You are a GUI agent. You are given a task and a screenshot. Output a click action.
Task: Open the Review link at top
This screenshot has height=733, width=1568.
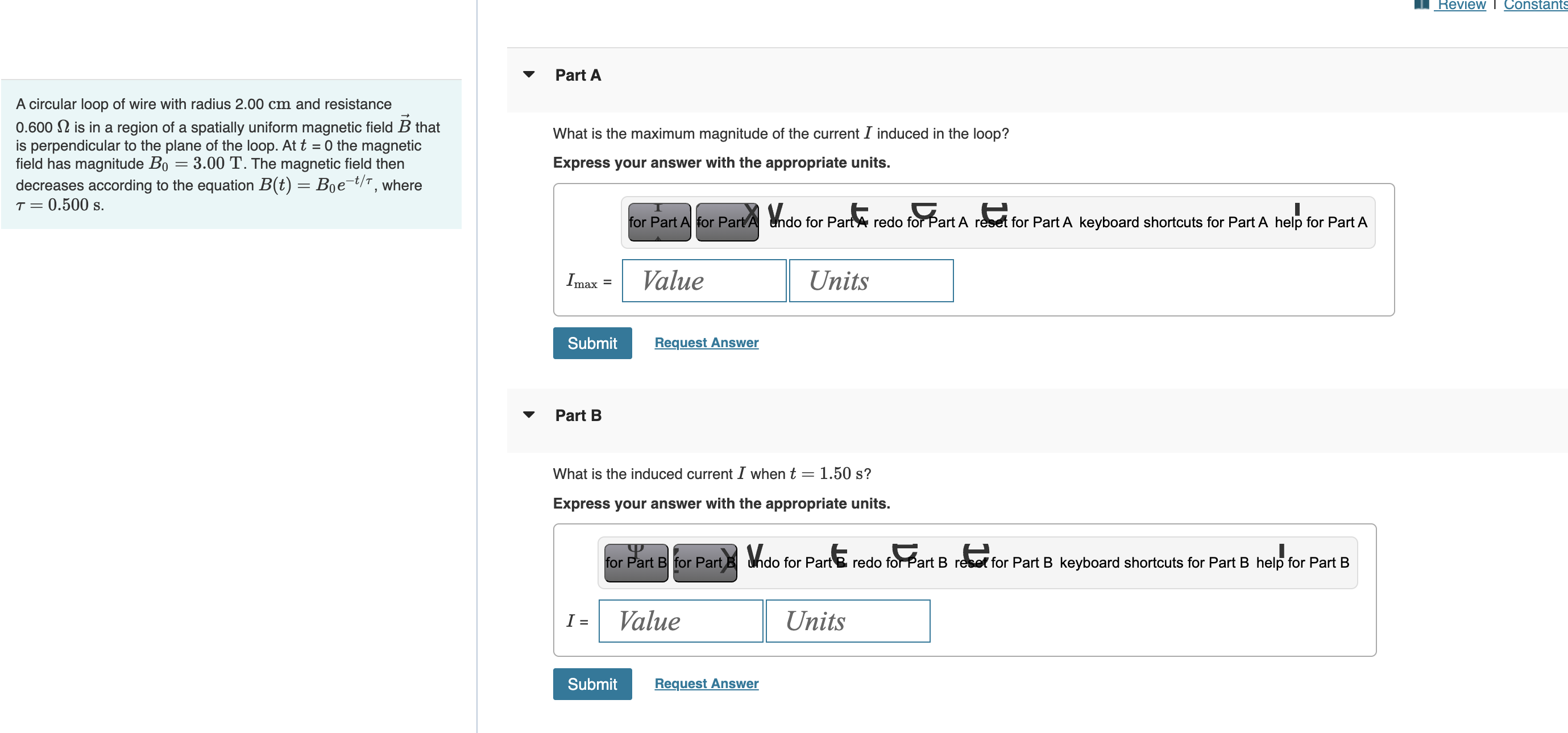pos(1460,6)
